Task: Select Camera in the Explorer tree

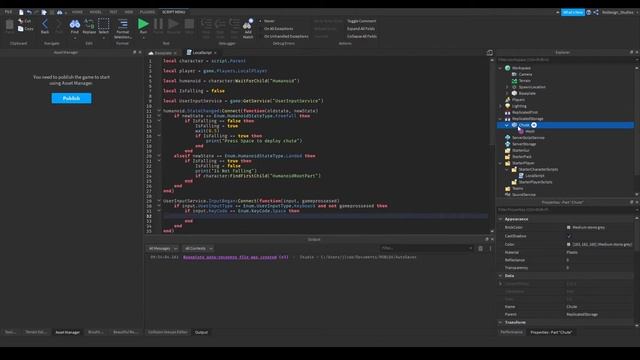Action: [525, 74]
